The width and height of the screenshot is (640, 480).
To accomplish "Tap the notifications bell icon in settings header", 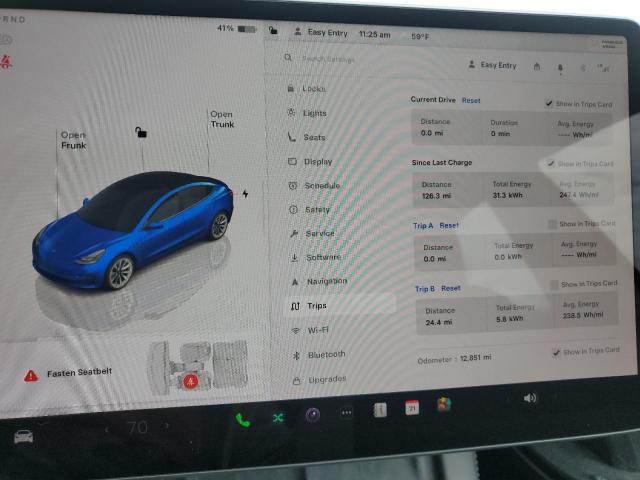I will (560, 67).
